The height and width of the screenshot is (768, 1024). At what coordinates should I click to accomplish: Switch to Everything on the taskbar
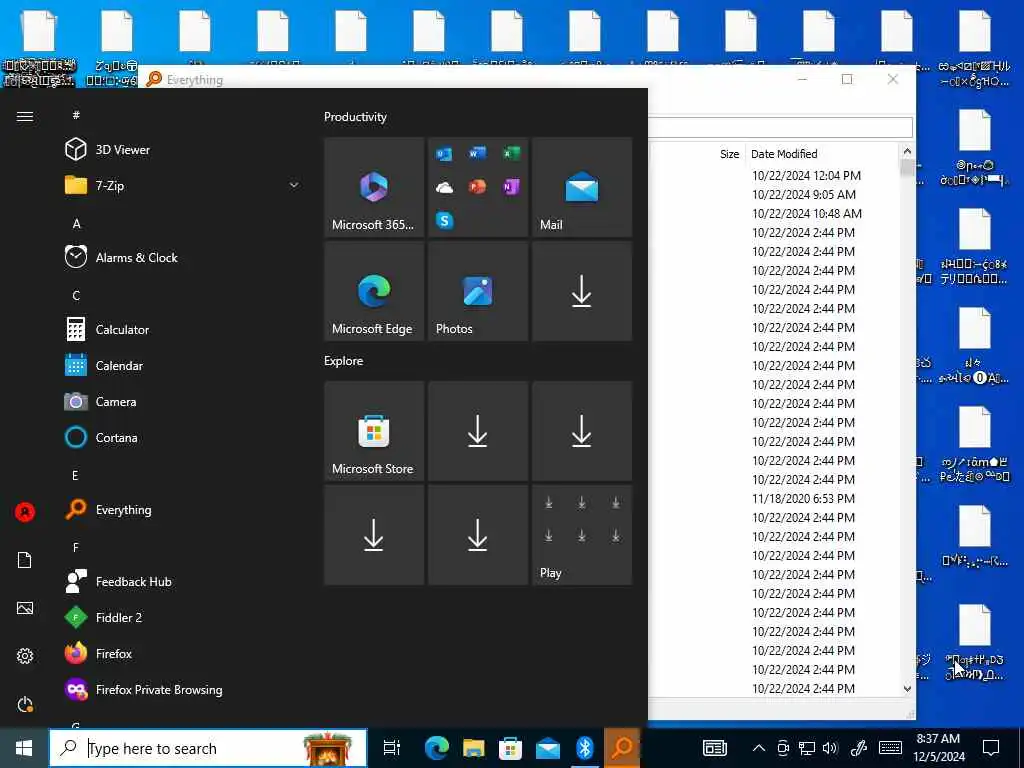click(x=622, y=748)
